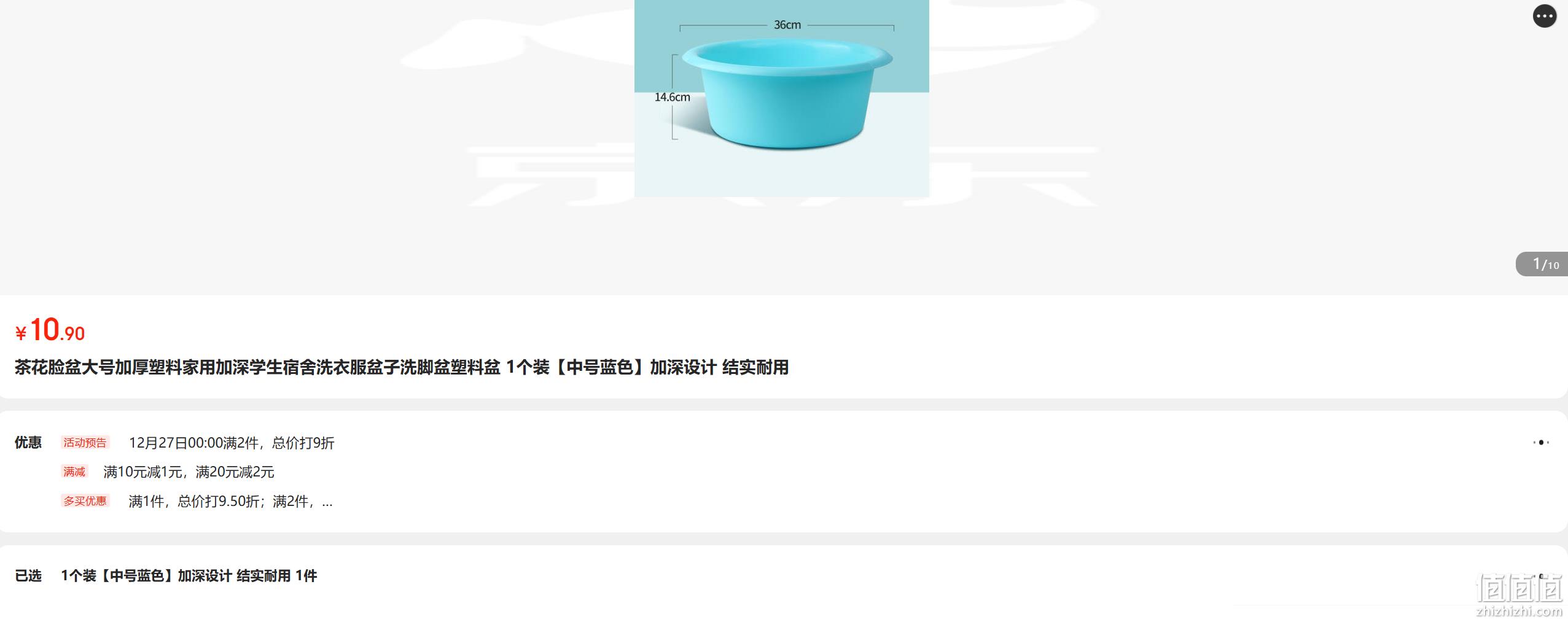Open the black three-dot more menu
The image size is (1568, 622).
click(x=1544, y=16)
